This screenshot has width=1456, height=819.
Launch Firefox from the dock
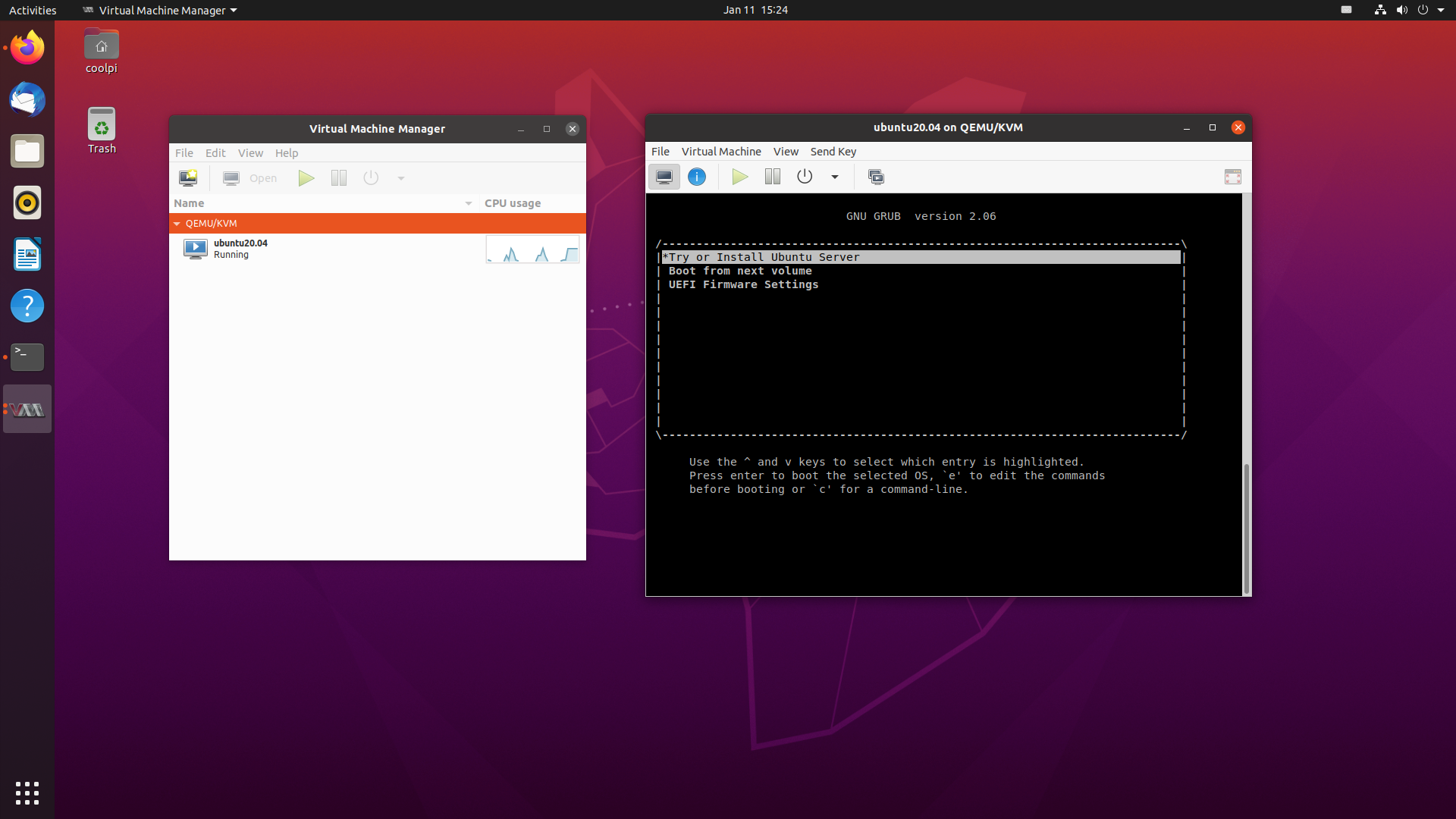[x=27, y=48]
